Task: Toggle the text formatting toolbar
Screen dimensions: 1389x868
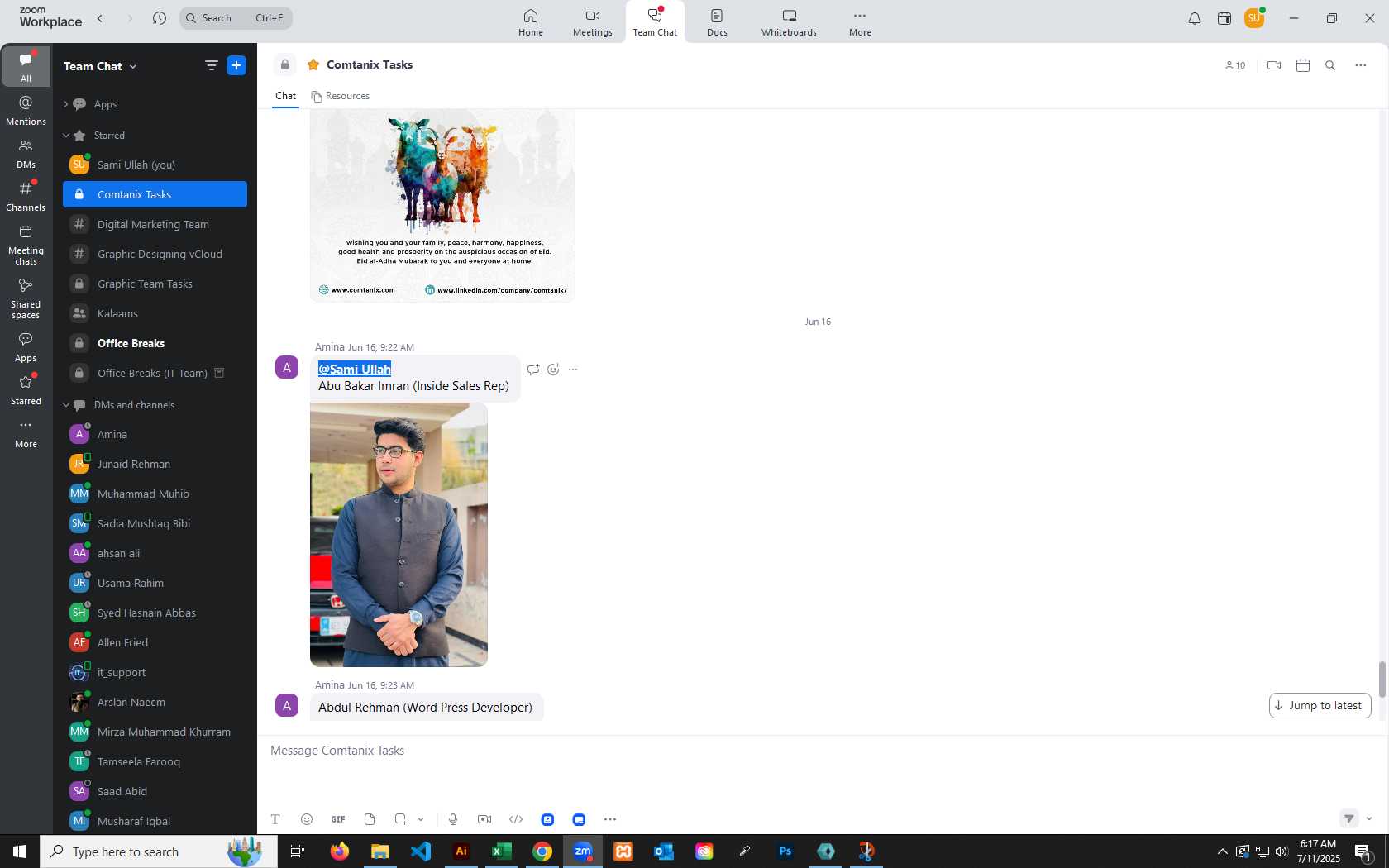Action: tap(275, 819)
